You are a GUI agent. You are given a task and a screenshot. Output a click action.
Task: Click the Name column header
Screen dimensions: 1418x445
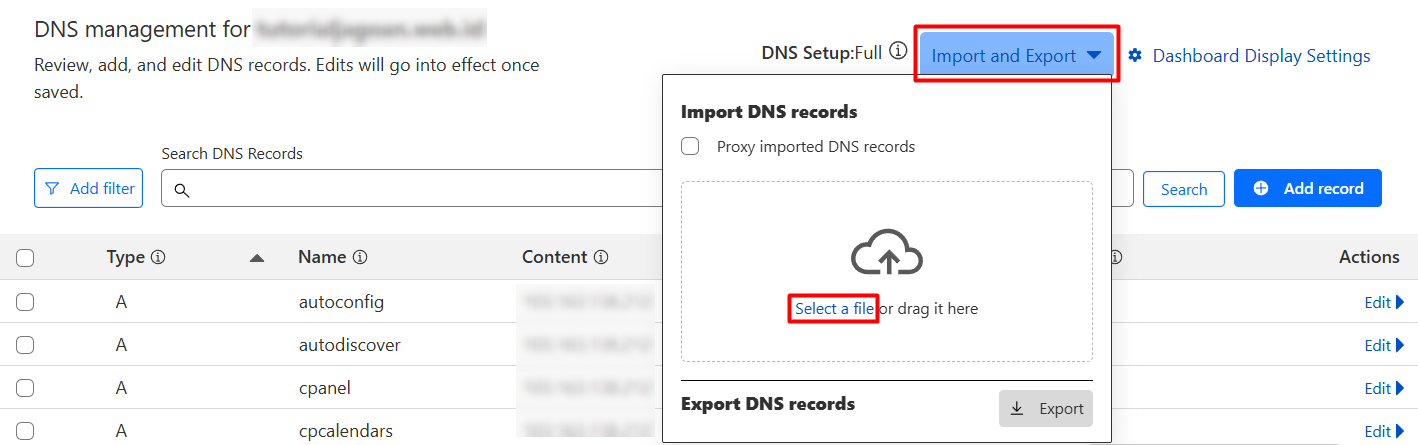pos(322,257)
